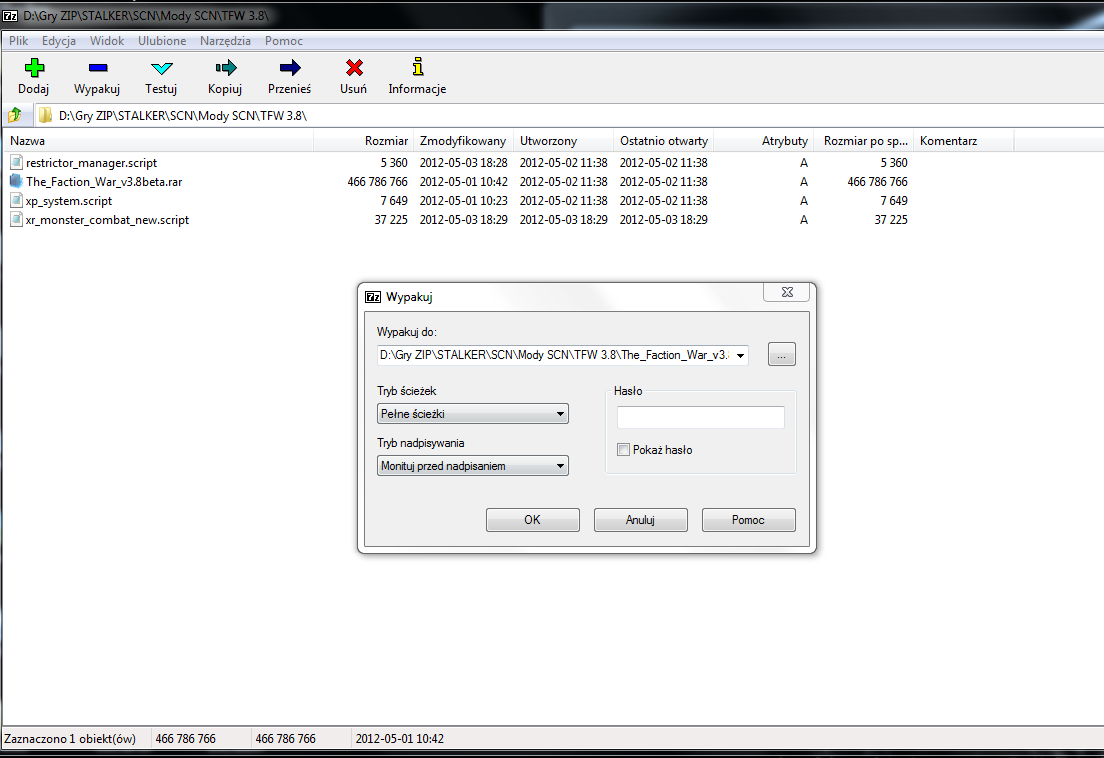The image size is (1104, 758).
Task: Expand the Wypakuj do path dropdown
Action: pos(741,355)
